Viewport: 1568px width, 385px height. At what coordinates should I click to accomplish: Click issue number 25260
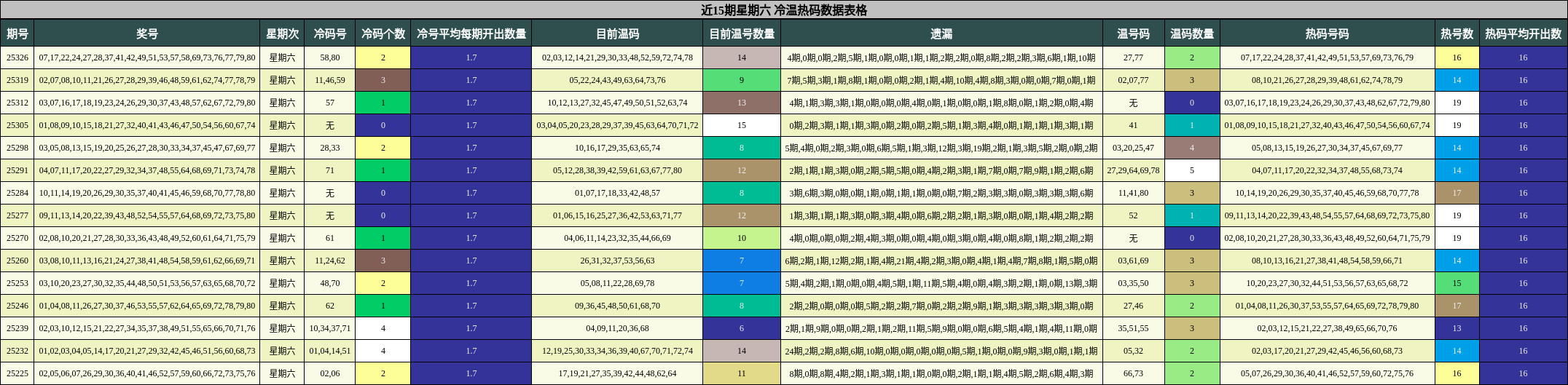point(17,261)
